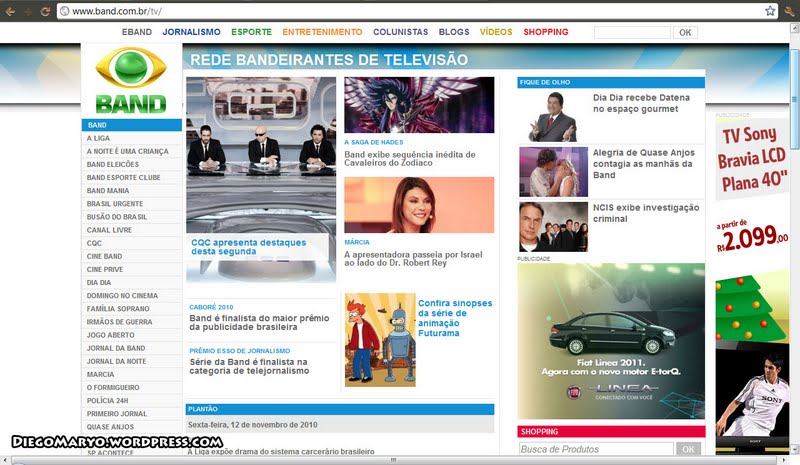The image size is (800, 465).
Task: Open Caboré 2010 finalist story
Action: [x=259, y=323]
